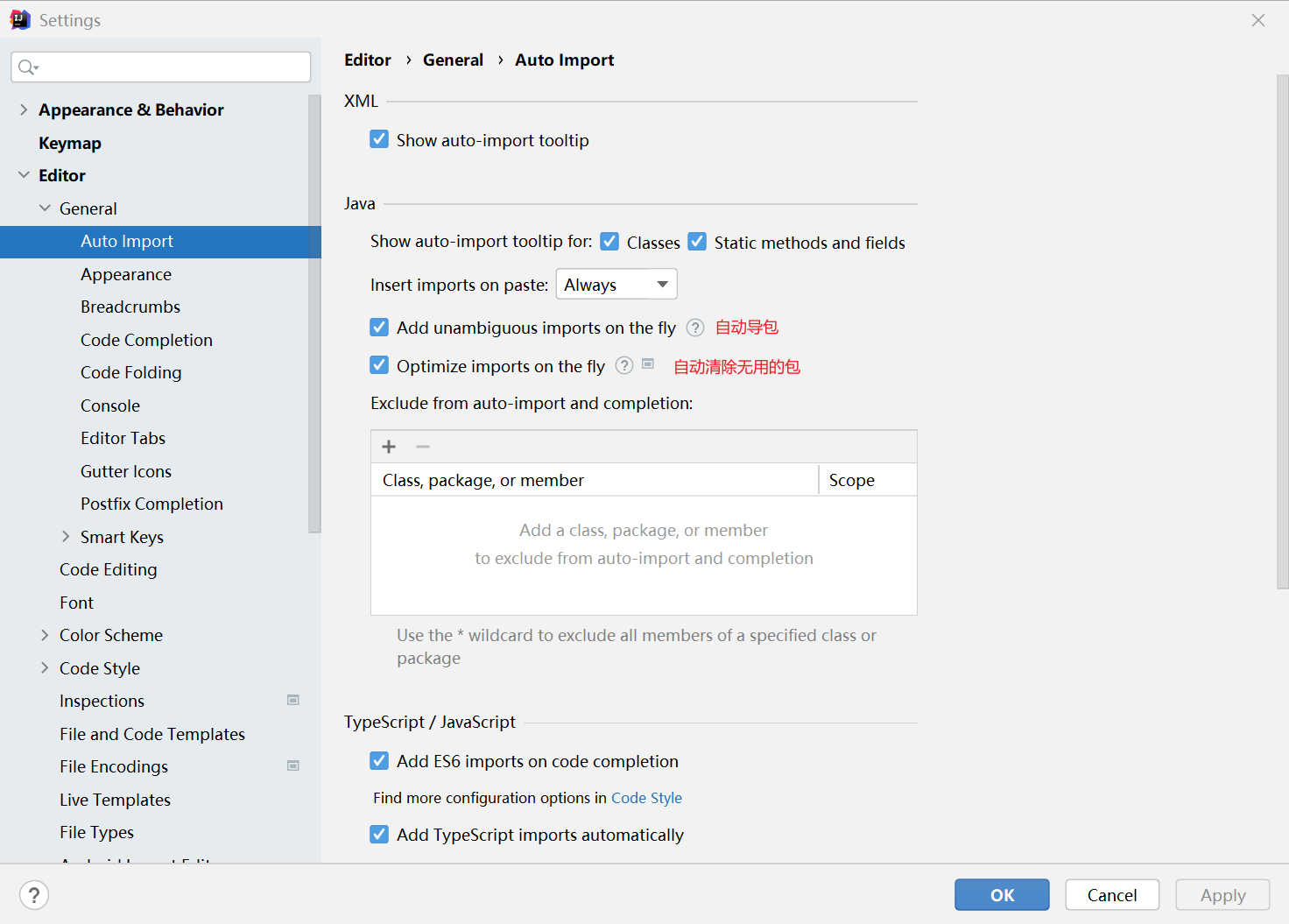The height and width of the screenshot is (924, 1289).
Task: Click the minus icon to remove exclusion
Action: [423, 447]
